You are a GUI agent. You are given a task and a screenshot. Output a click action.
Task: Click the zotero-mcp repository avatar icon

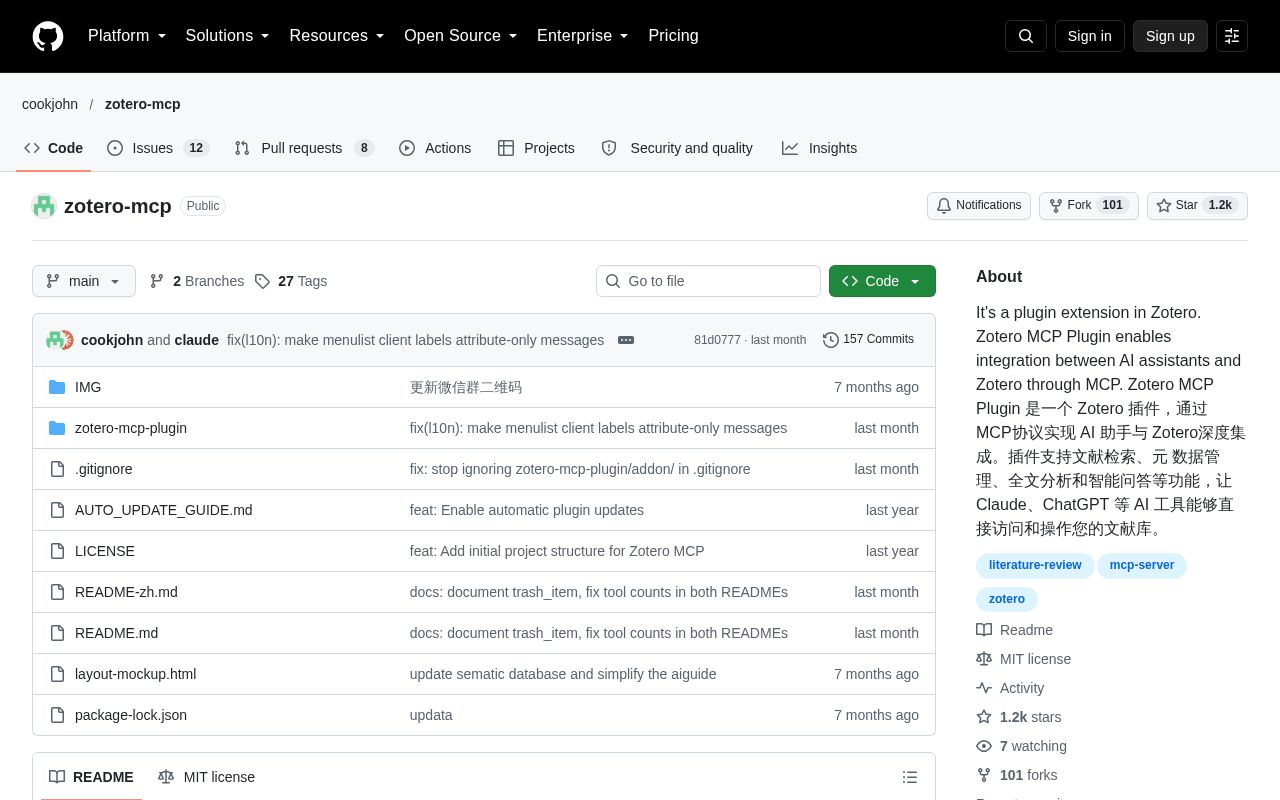[x=44, y=206]
